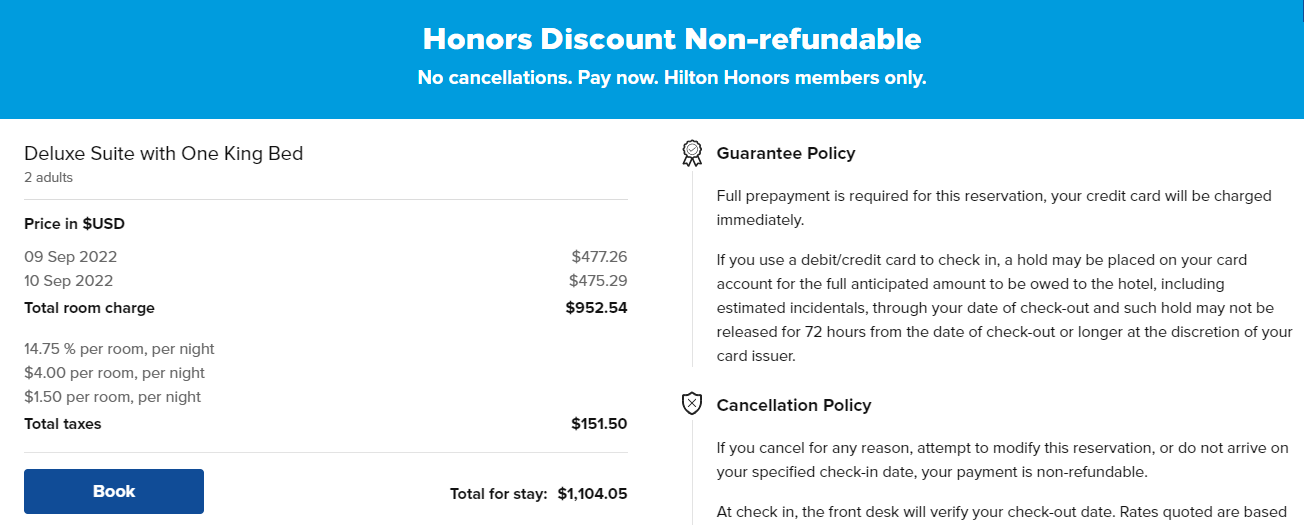1304x525 pixels.
Task: Click the 14.75 % per room tax line
Action: tap(119, 349)
